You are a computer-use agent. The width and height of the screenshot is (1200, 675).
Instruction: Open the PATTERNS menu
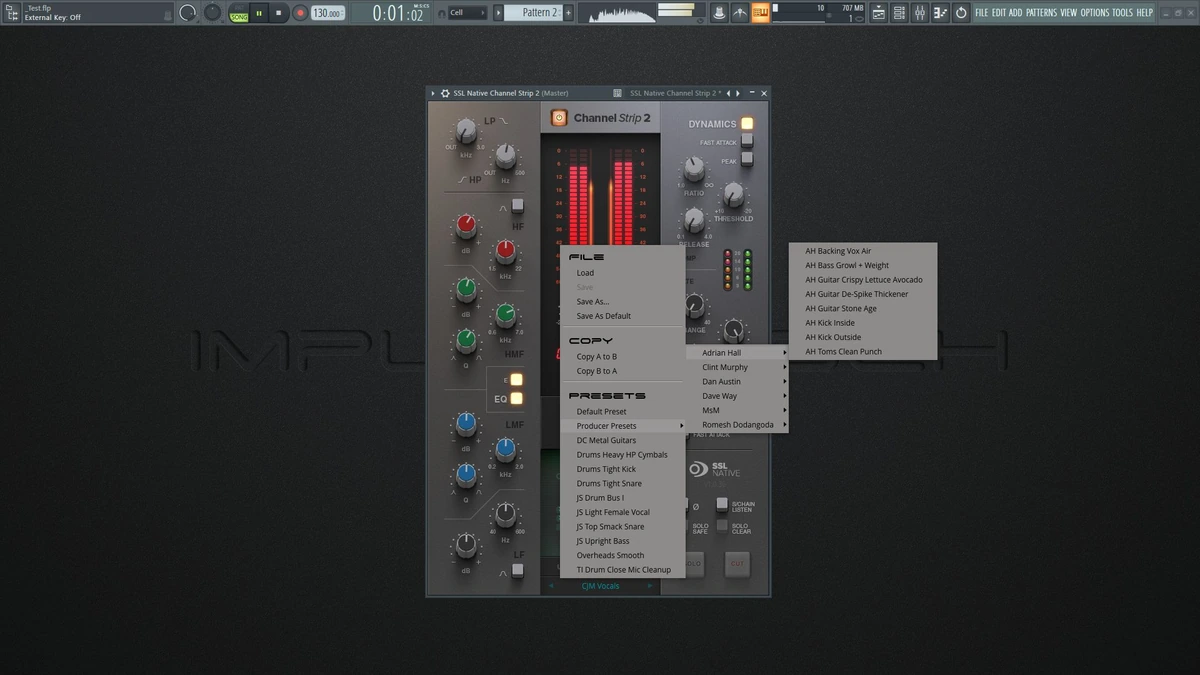[x=1041, y=13]
